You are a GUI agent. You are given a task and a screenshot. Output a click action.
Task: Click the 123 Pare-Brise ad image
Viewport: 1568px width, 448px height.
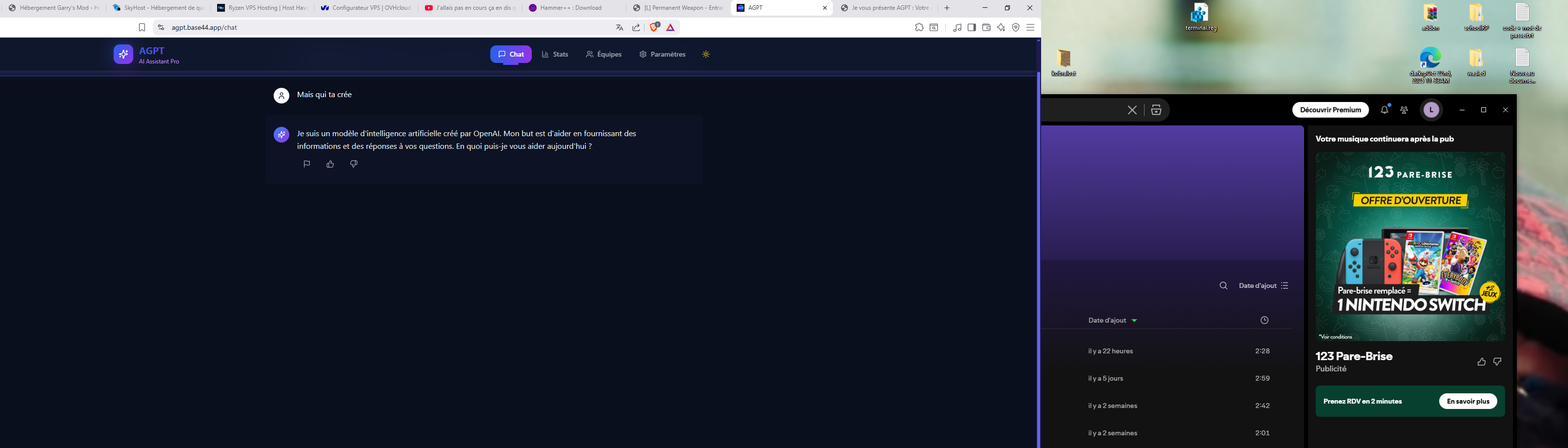pos(1410,246)
